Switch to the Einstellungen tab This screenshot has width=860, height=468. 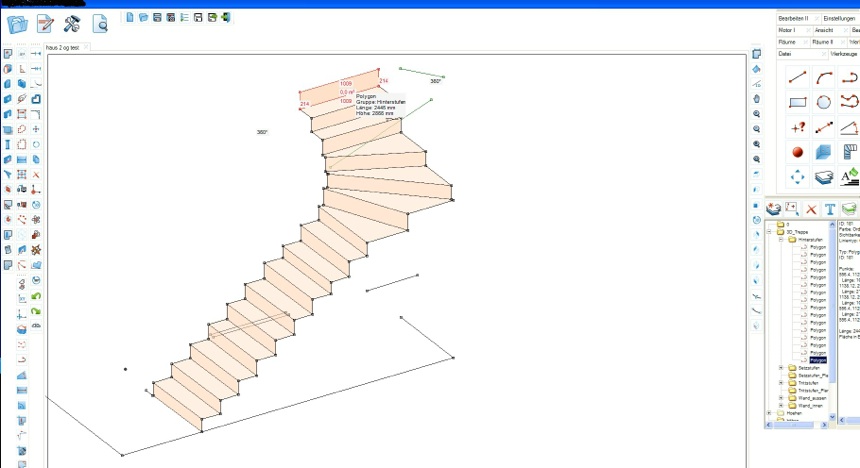coord(838,18)
